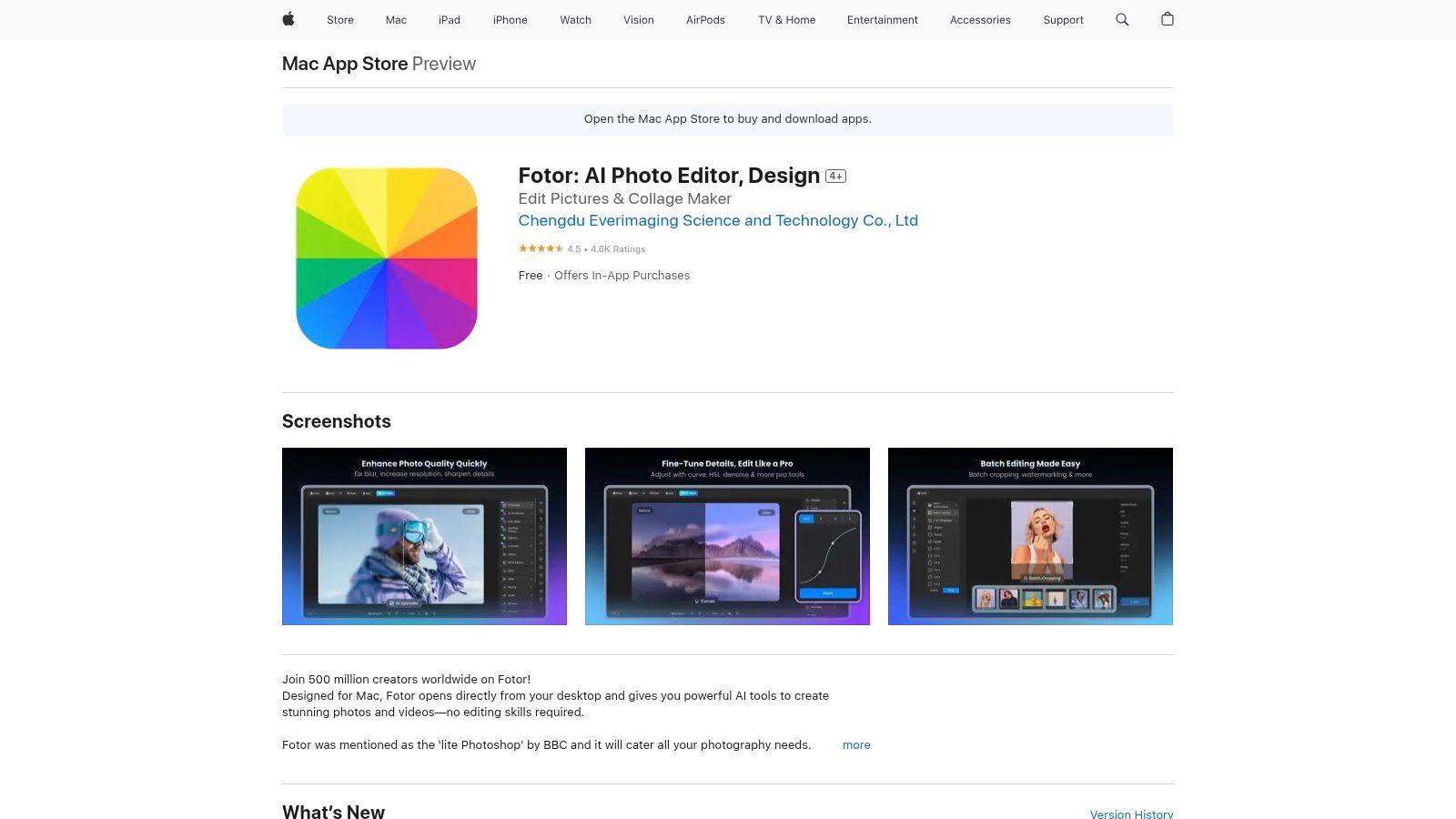Open the Vision menu item
Image resolution: width=1456 pixels, height=819 pixels.
click(639, 20)
